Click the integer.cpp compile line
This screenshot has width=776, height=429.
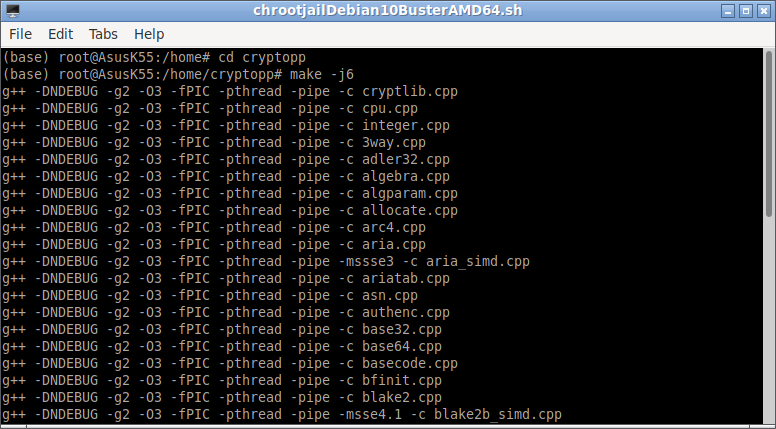coord(226,125)
